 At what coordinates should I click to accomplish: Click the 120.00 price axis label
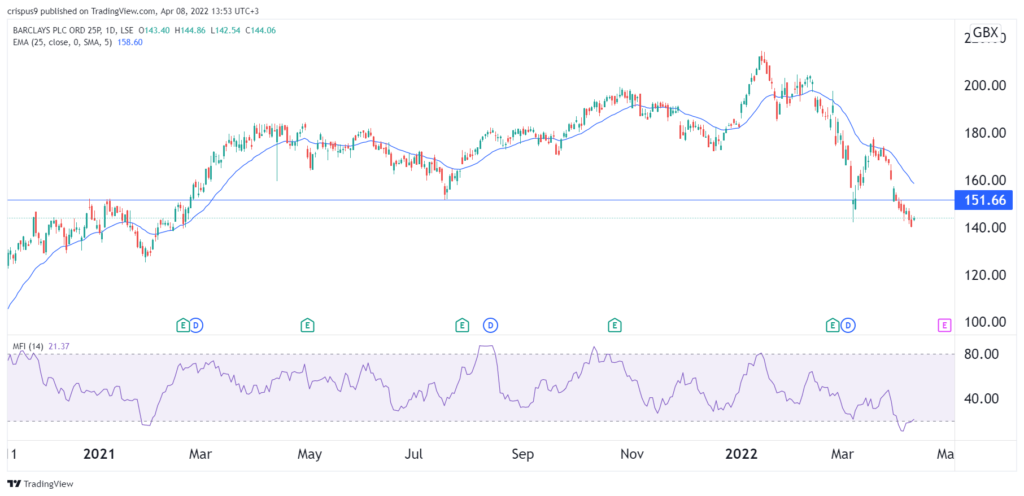(x=984, y=275)
